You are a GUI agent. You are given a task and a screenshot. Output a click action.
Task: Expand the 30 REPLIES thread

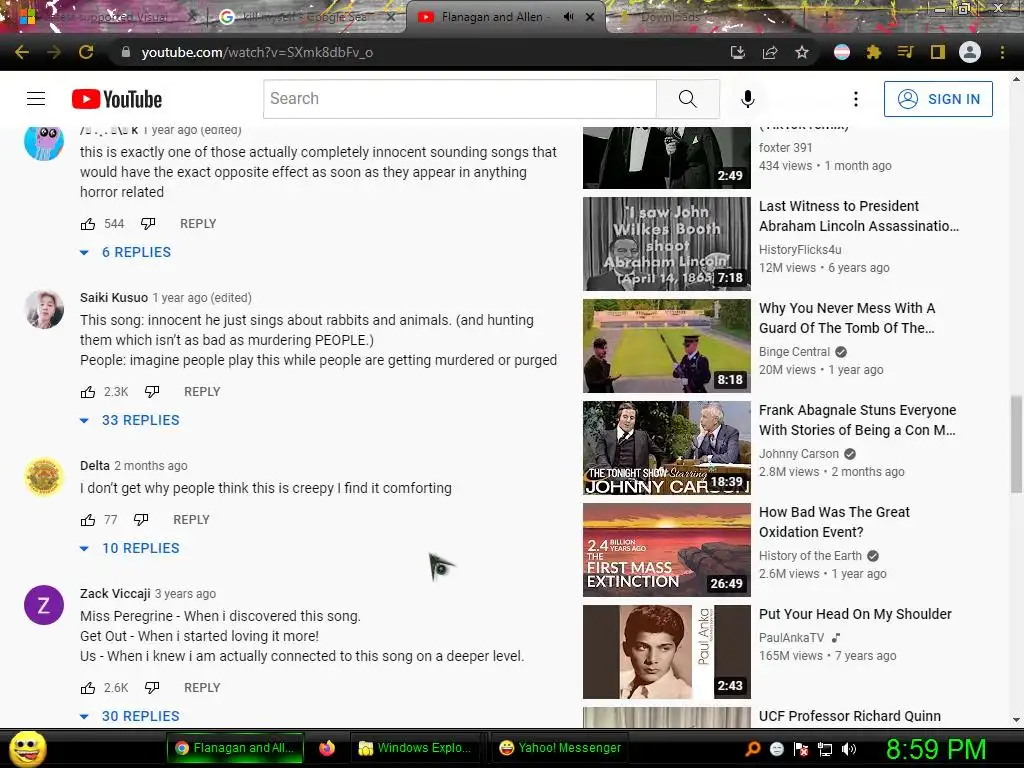click(x=129, y=716)
